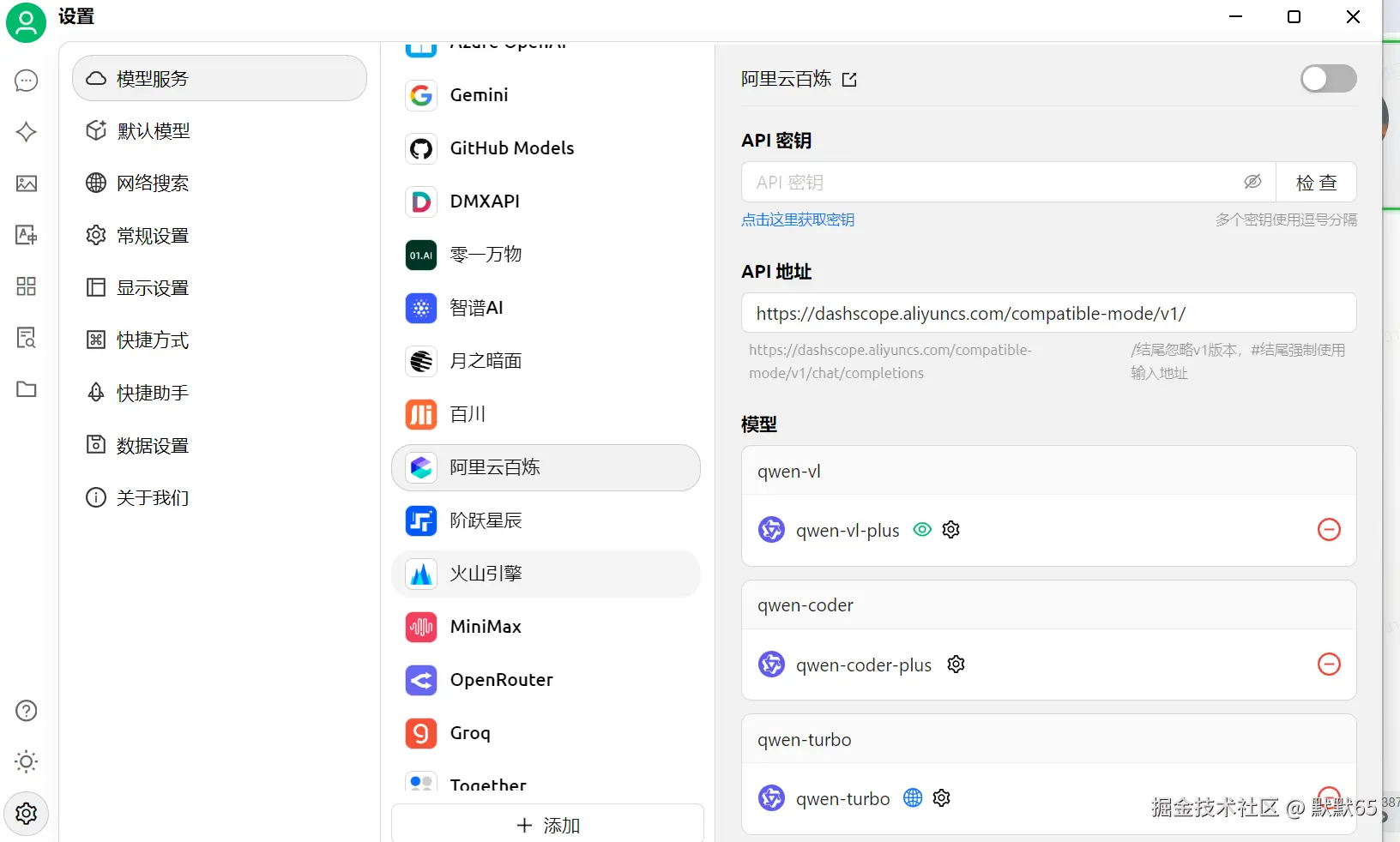Select 阿里云百炼 in the provider list
The height and width of the screenshot is (842, 1400).
pyautogui.click(x=546, y=467)
